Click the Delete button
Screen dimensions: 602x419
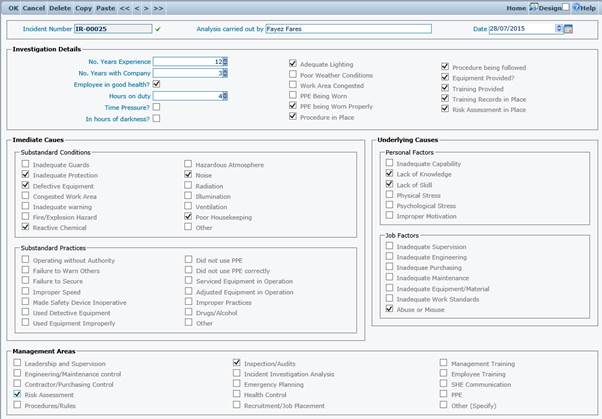point(60,8)
